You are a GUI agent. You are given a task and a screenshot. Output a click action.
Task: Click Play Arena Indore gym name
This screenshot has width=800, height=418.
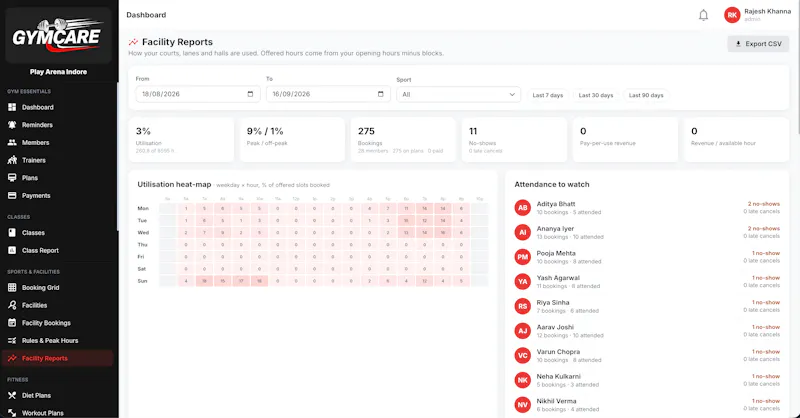coord(58,72)
